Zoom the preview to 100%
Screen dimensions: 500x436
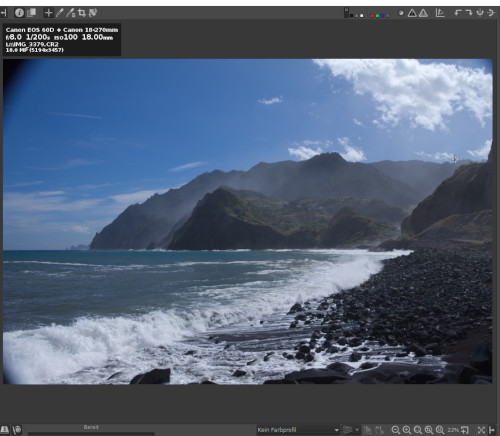440,430
